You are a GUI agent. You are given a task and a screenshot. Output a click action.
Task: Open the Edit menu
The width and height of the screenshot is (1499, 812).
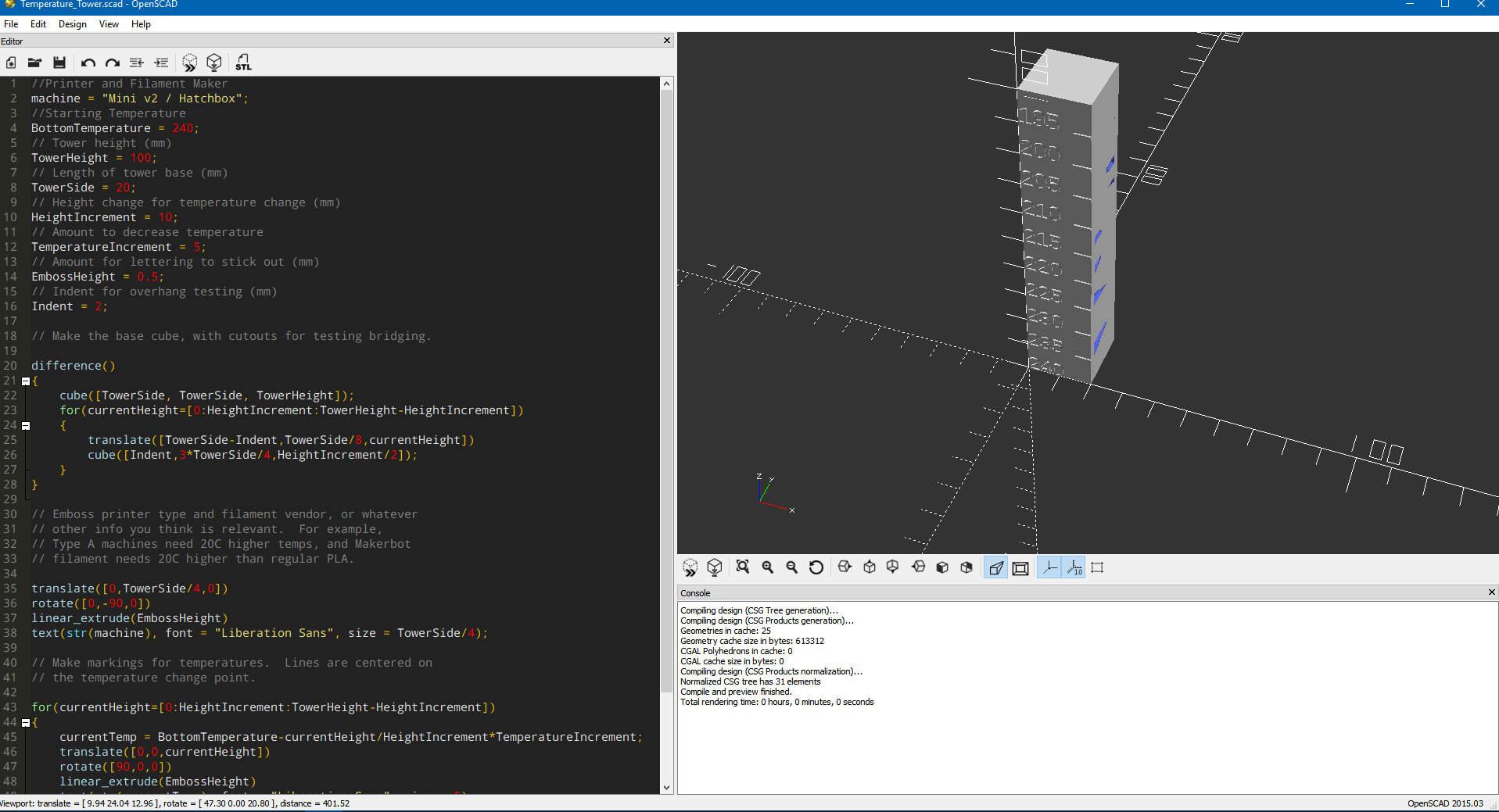38,24
